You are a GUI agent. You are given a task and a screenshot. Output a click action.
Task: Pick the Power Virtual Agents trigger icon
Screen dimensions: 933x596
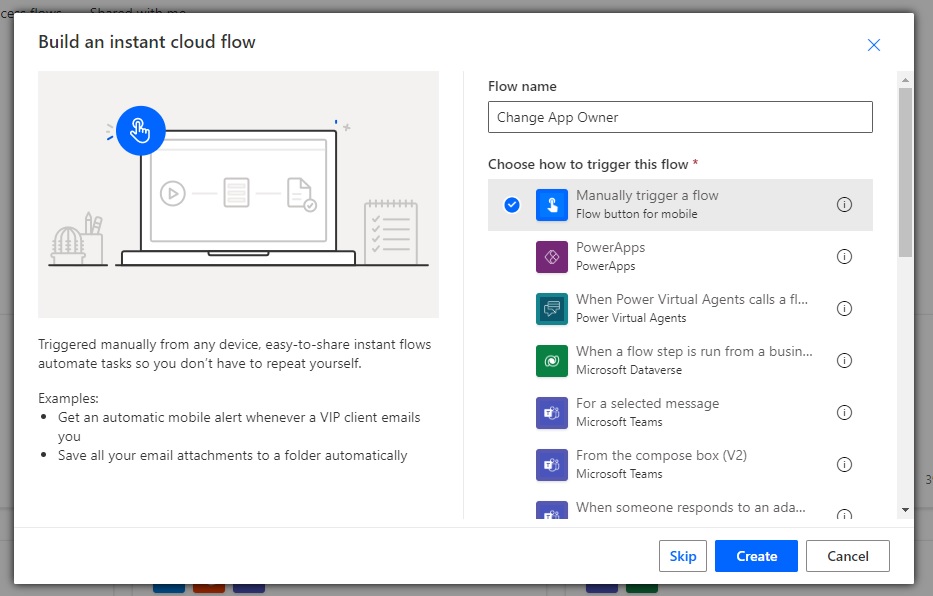pos(552,309)
